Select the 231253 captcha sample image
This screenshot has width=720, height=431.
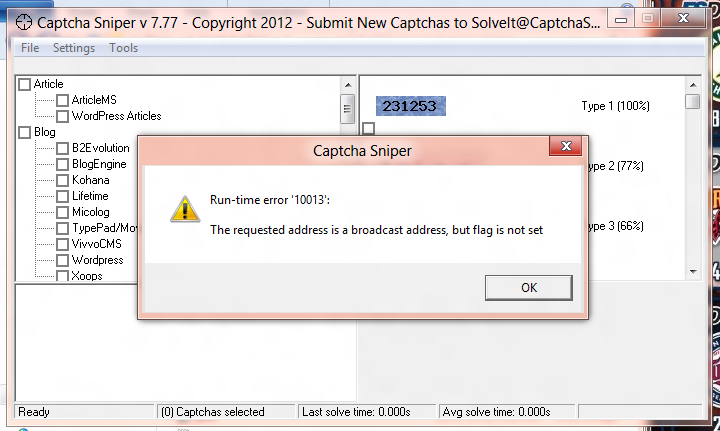(x=411, y=106)
